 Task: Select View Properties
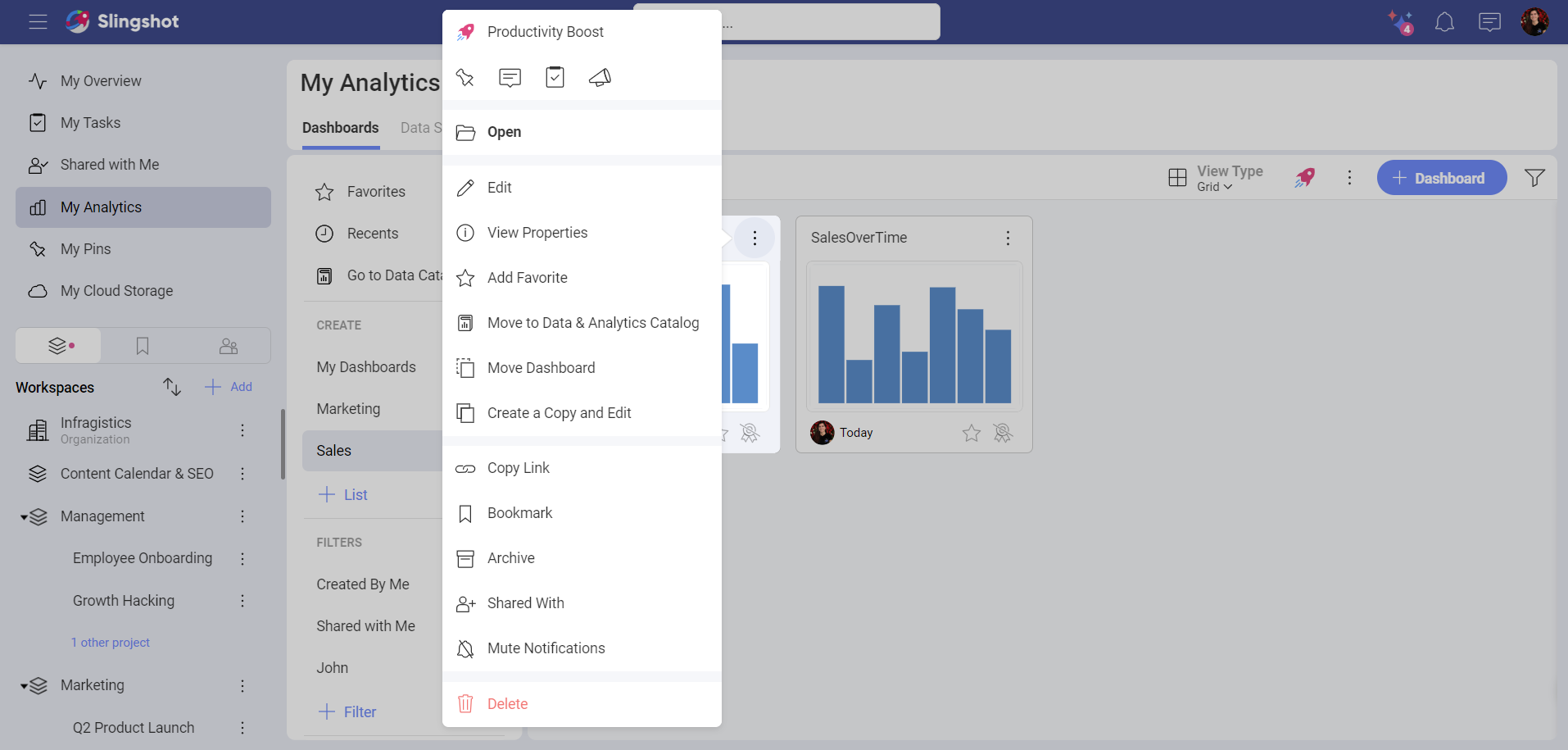tap(582, 233)
